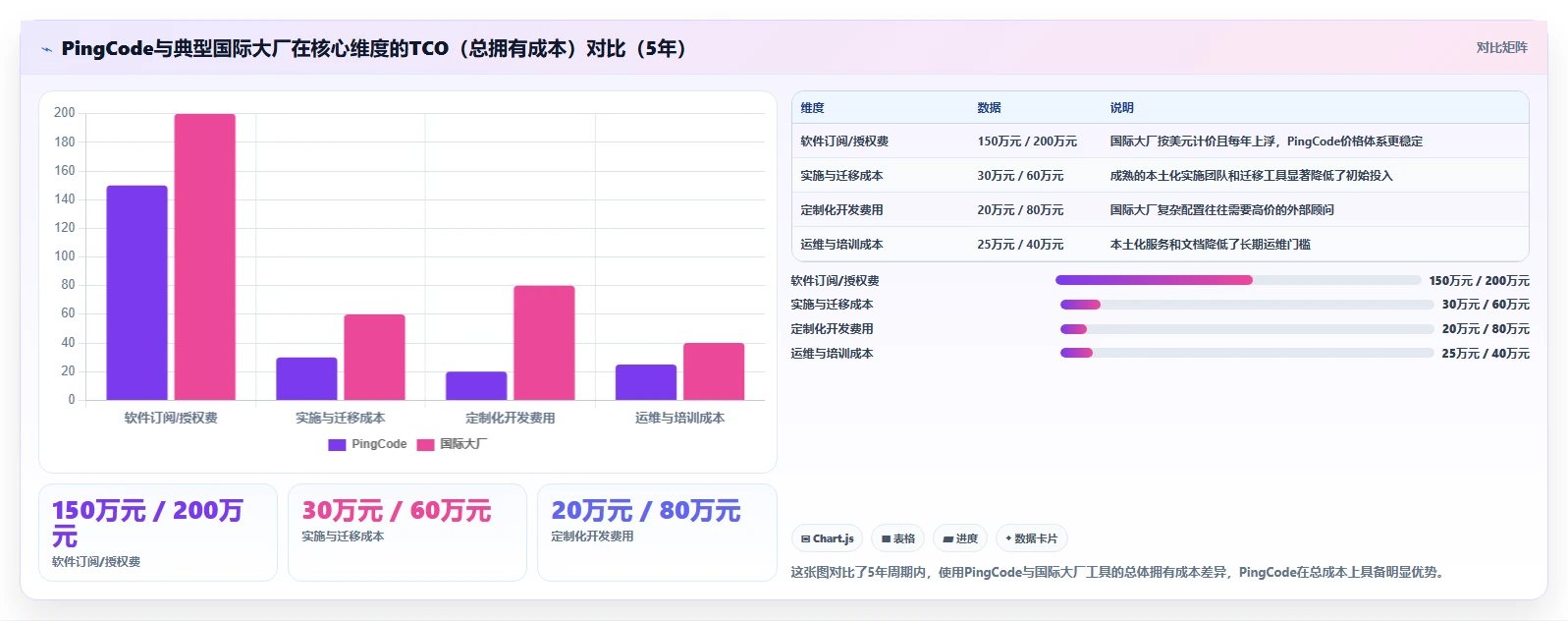This screenshot has height=621, width=1568.
Task: Open the 150万元 / 200万元 data card
Action: (x=158, y=533)
